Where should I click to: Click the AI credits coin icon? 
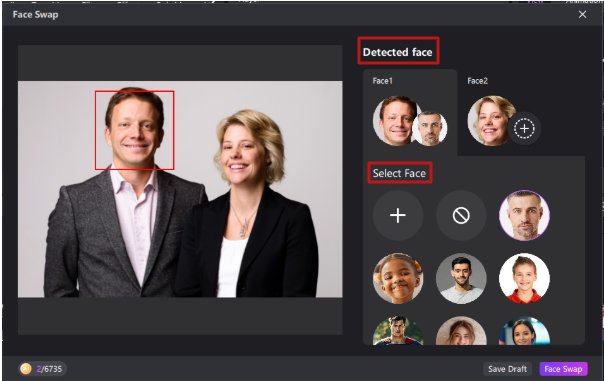[26, 369]
